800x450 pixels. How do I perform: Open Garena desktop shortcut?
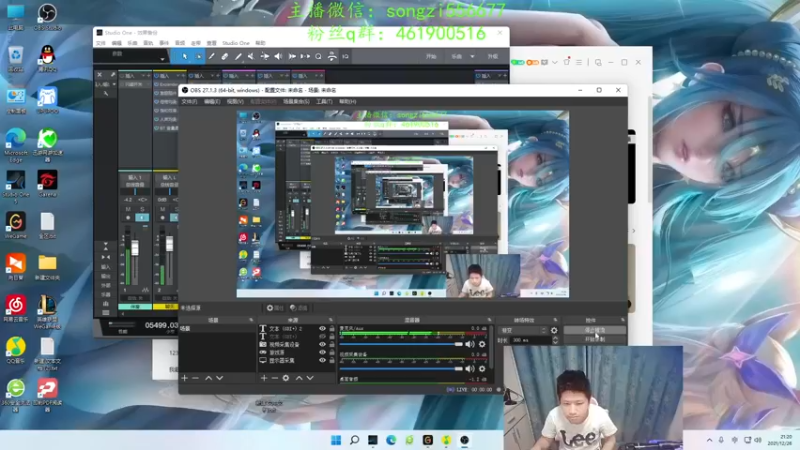click(47, 183)
